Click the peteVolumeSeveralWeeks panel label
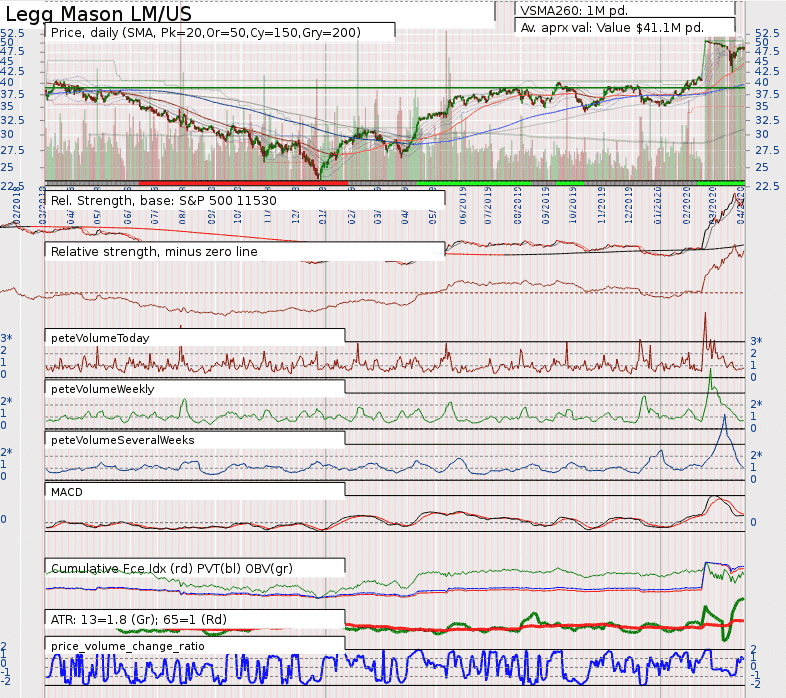Viewport: 786px width, 698px height. click(x=122, y=440)
